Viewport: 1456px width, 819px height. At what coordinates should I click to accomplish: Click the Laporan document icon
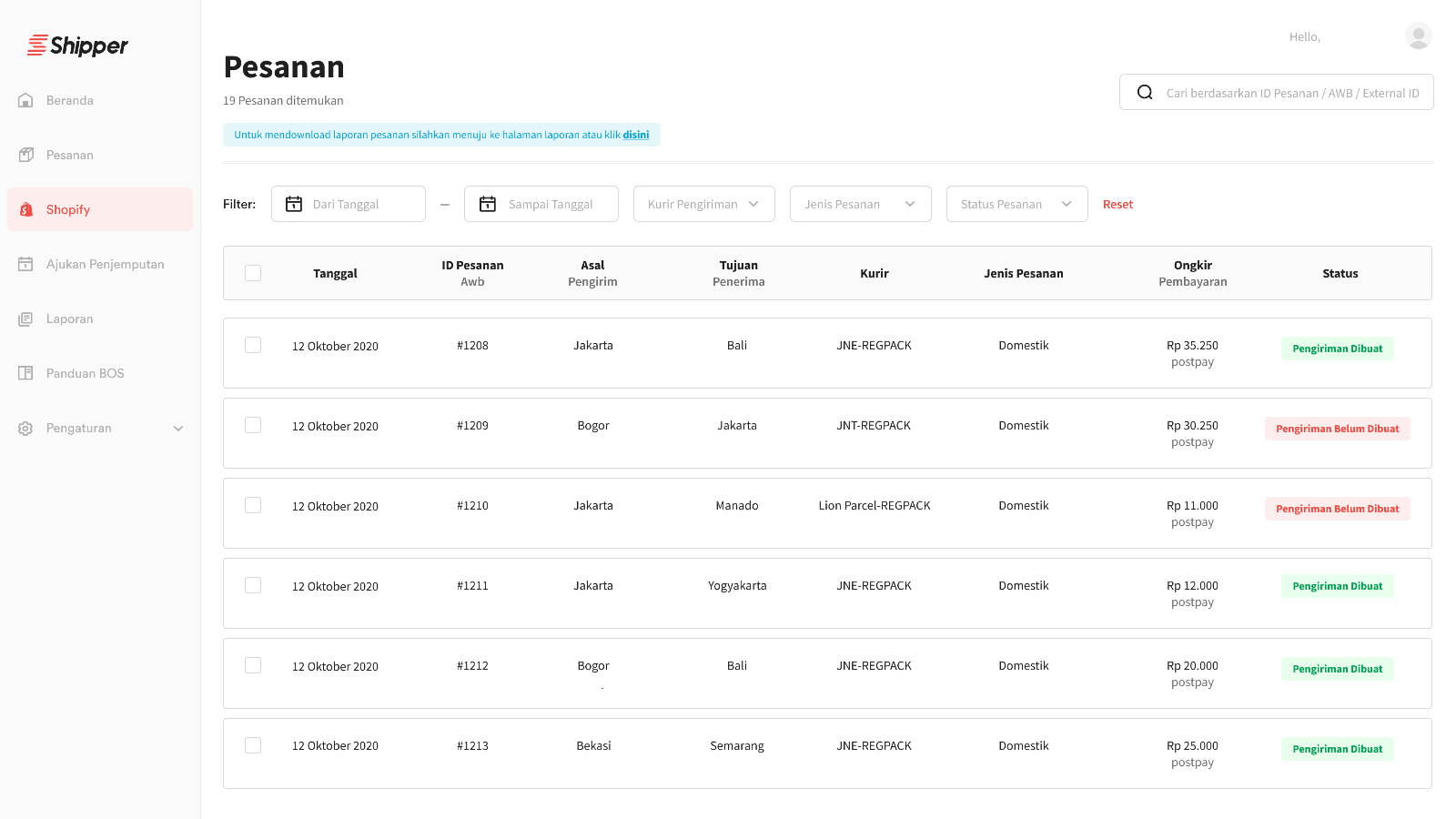tap(25, 318)
